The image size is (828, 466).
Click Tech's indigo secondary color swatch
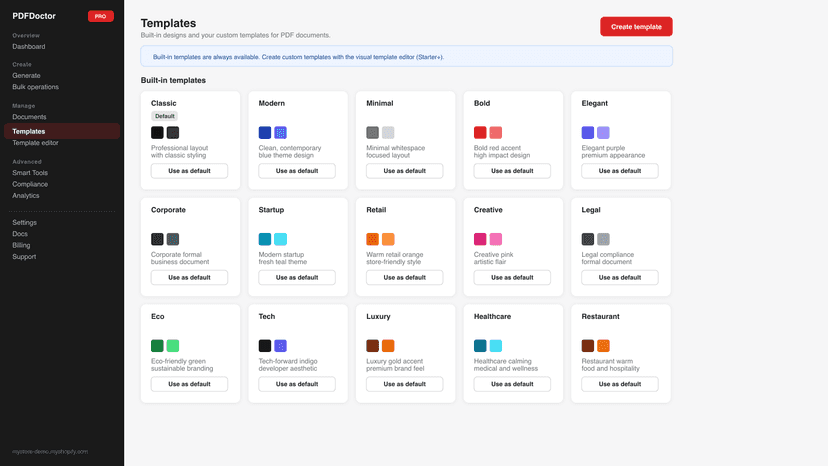point(280,346)
